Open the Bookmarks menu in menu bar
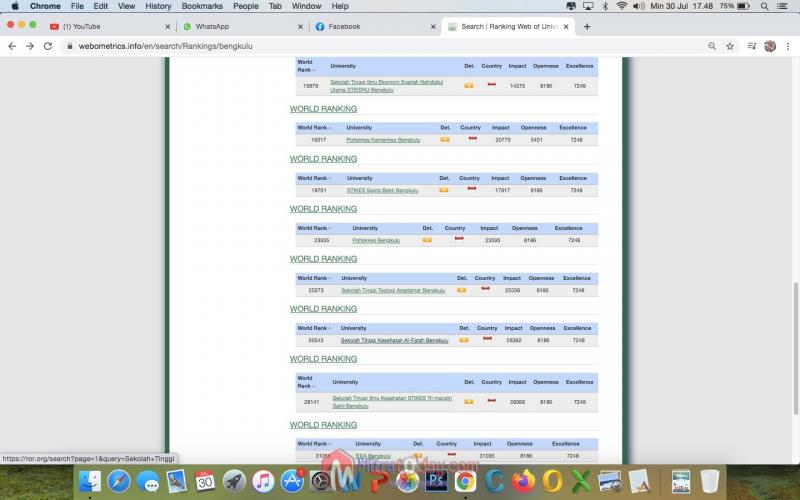The height and width of the screenshot is (500, 800). point(202,6)
